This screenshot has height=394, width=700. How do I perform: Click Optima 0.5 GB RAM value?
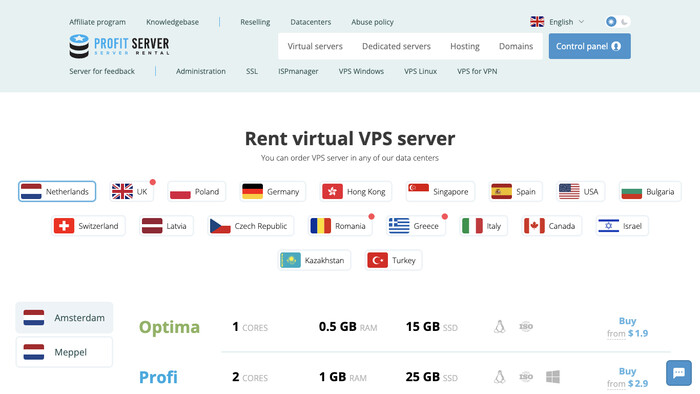tap(348, 327)
